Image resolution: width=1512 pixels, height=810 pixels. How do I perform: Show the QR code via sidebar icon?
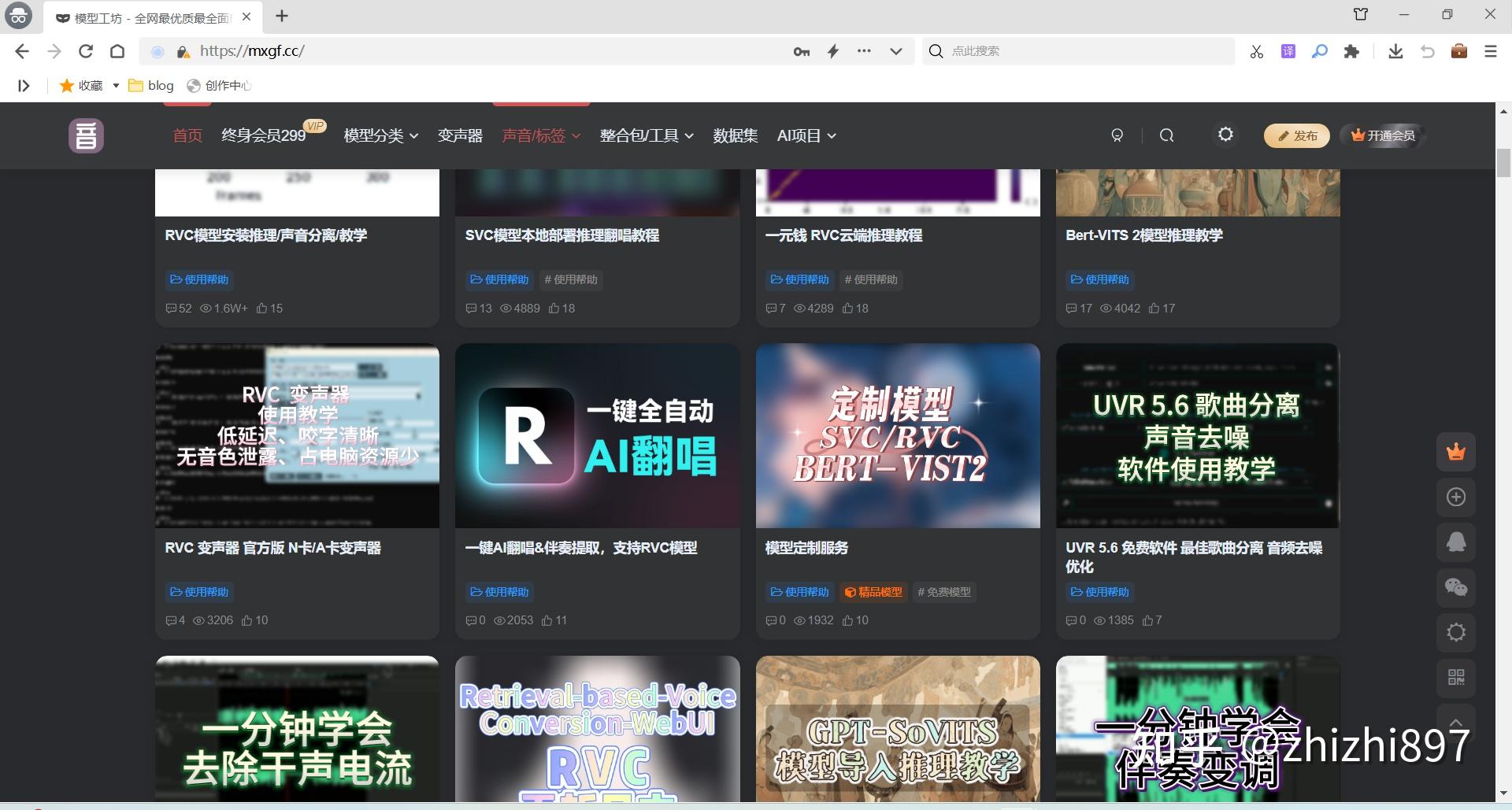1455,678
